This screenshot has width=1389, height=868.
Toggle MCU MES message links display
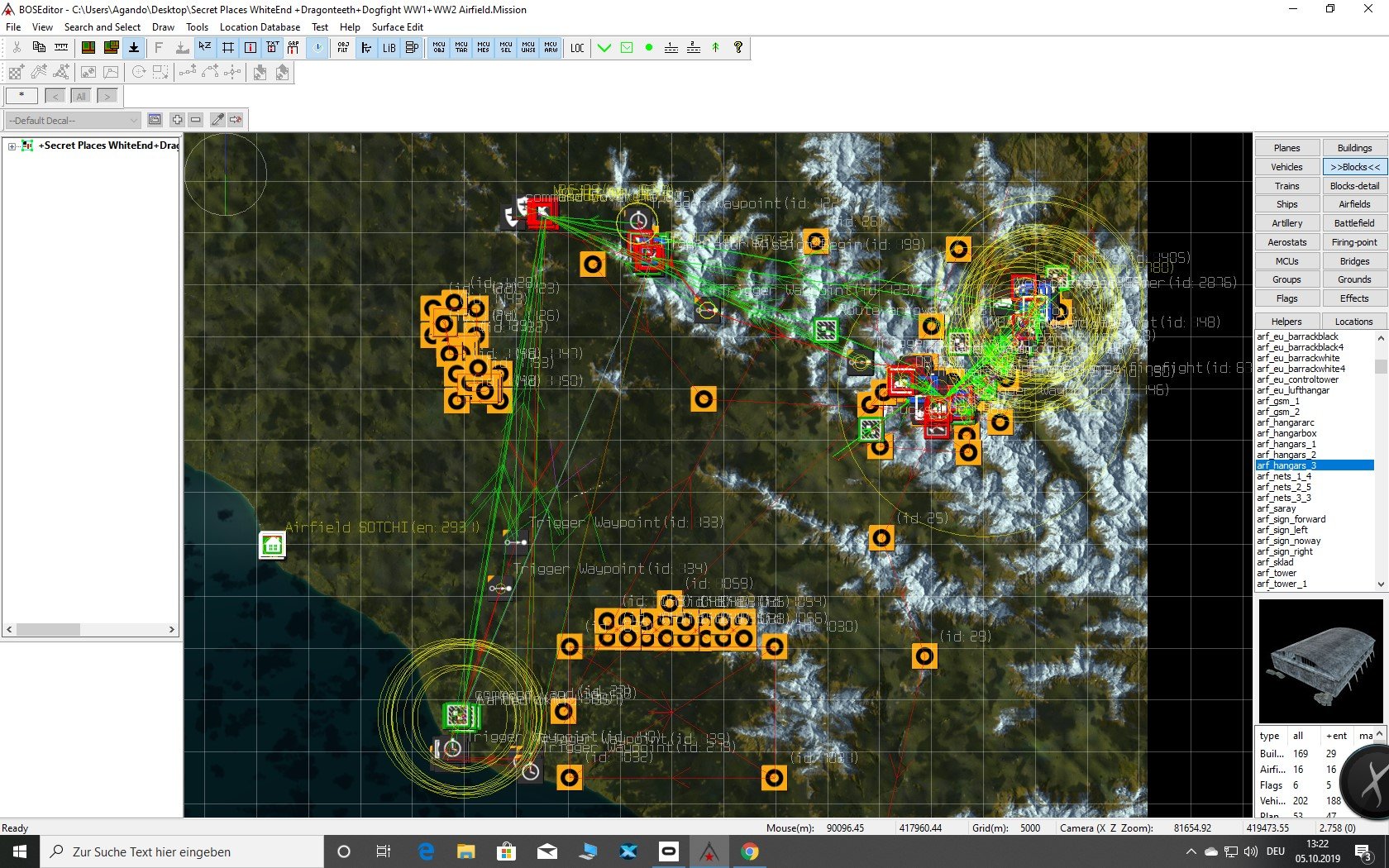click(484, 48)
